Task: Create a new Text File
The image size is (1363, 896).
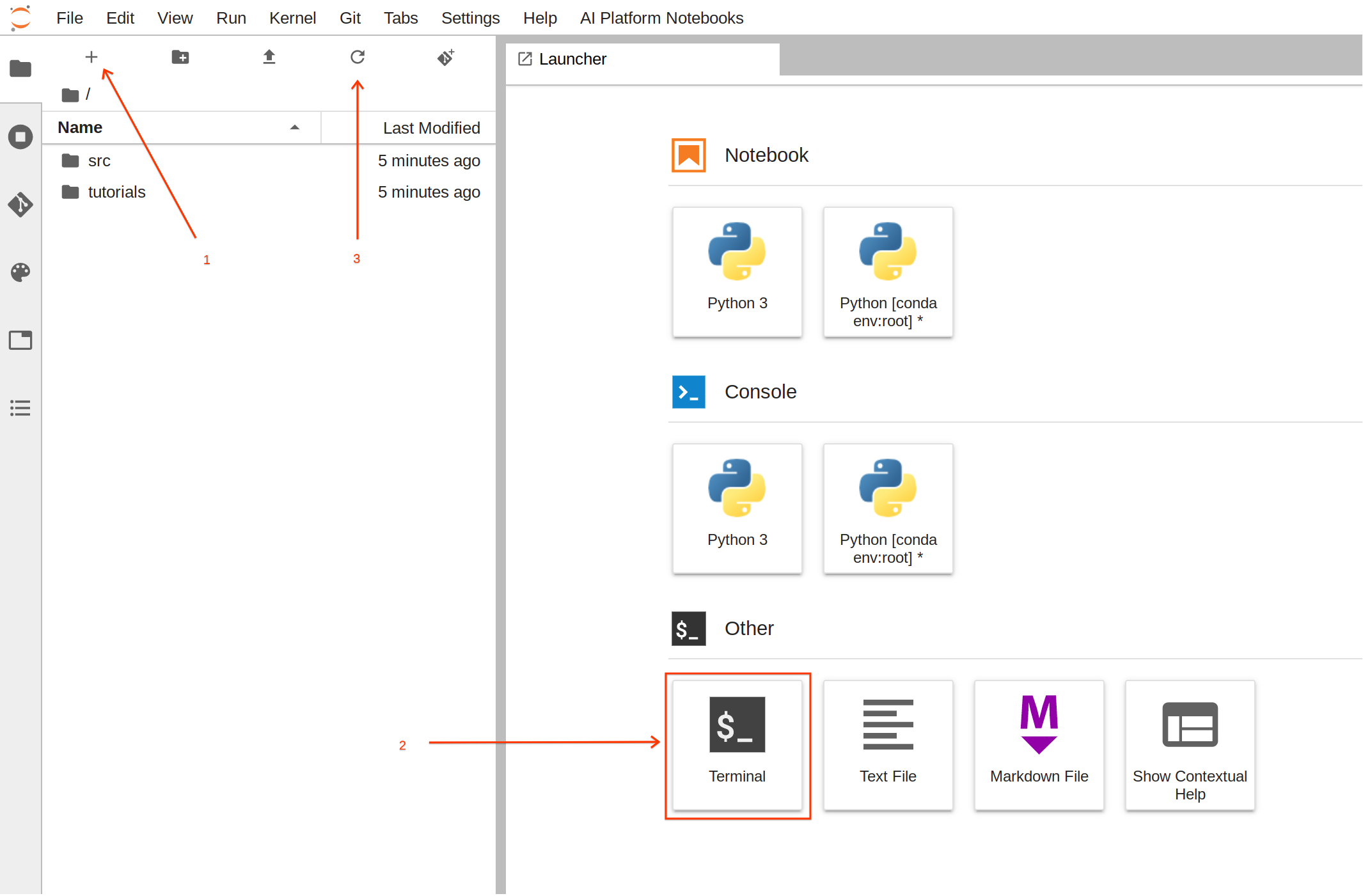Action: [x=888, y=745]
